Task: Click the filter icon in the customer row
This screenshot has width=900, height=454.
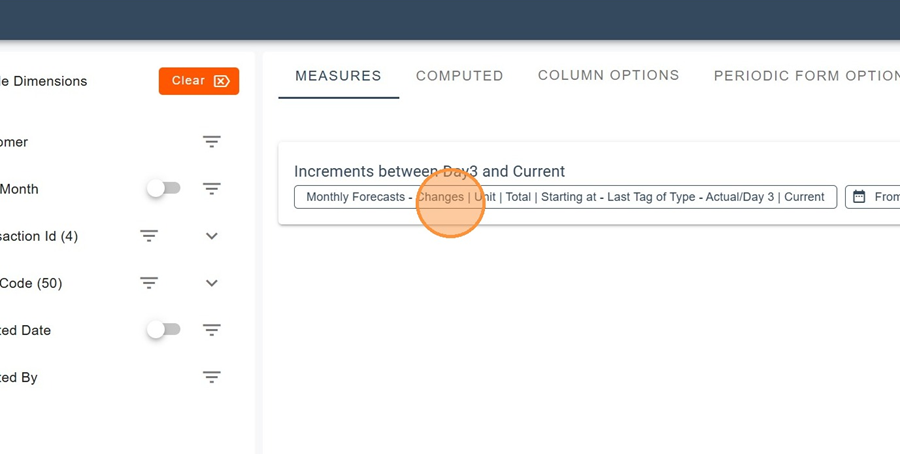Action: (211, 142)
